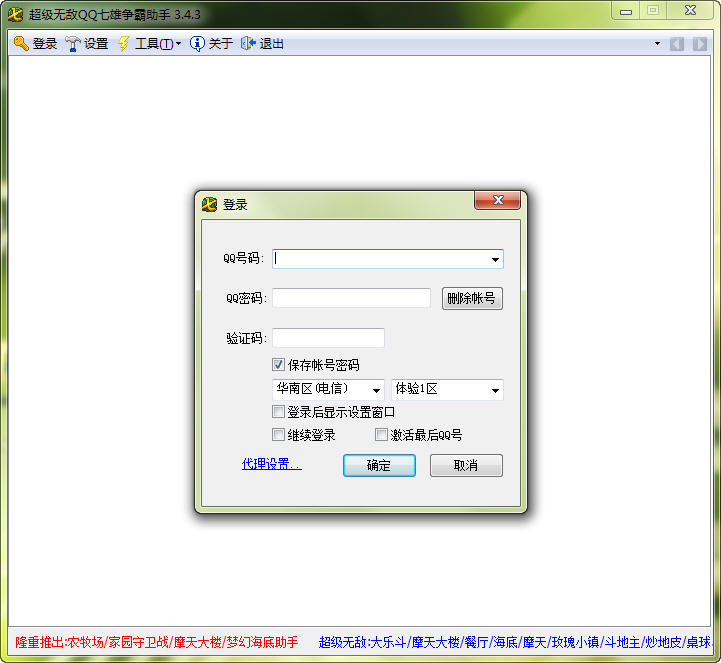This screenshot has height=663, width=721.
Task: Click the QQ密码 input field
Action: tap(351, 298)
